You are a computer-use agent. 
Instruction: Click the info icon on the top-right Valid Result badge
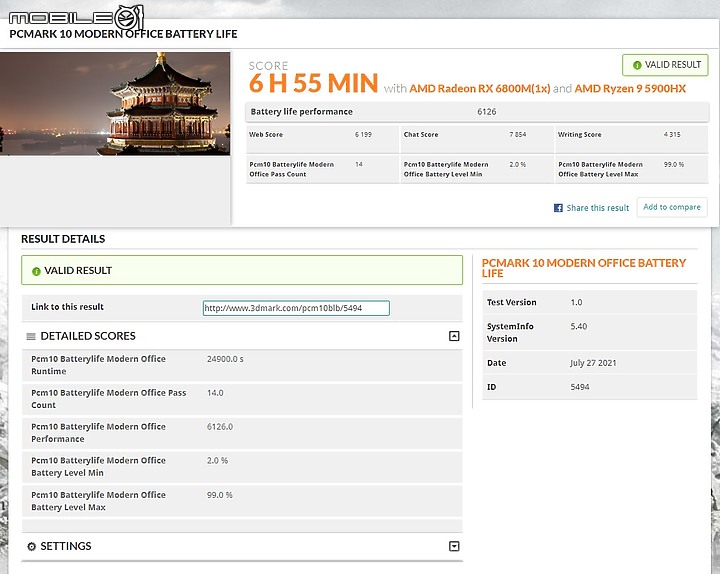[x=637, y=65]
